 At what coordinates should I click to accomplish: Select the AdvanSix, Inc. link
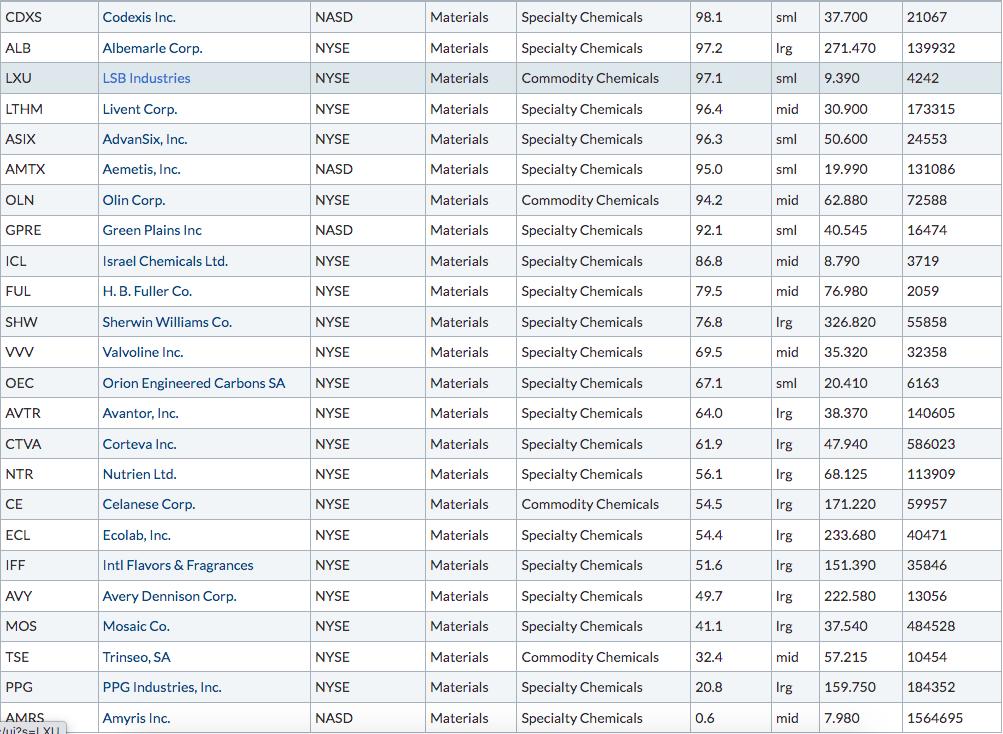pyautogui.click(x=145, y=139)
